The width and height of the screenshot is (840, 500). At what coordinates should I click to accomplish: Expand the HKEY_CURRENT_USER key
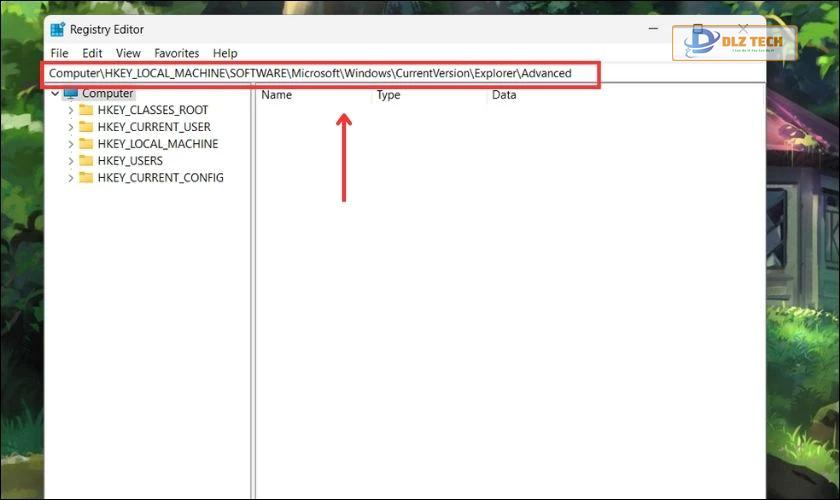click(71, 127)
